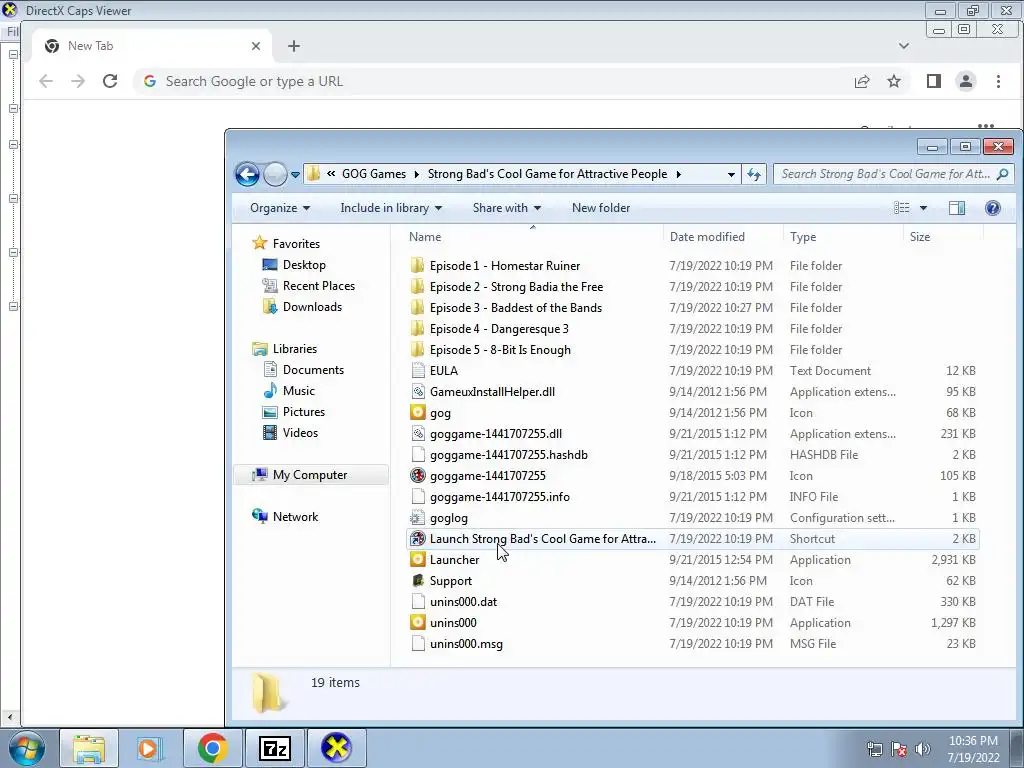The image size is (1024, 768).
Task: Click the volume speaker tray icon
Action: point(923,748)
